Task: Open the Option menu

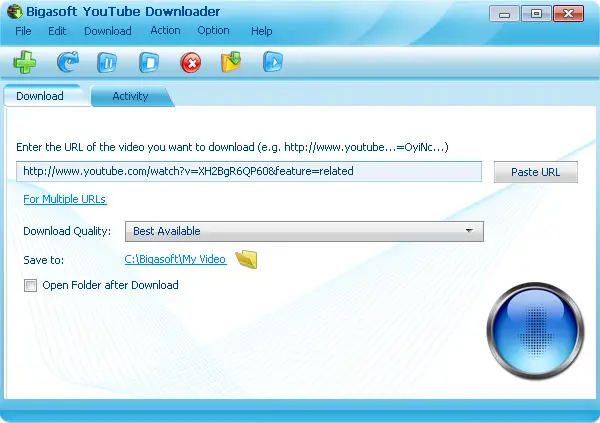Action: coord(214,30)
